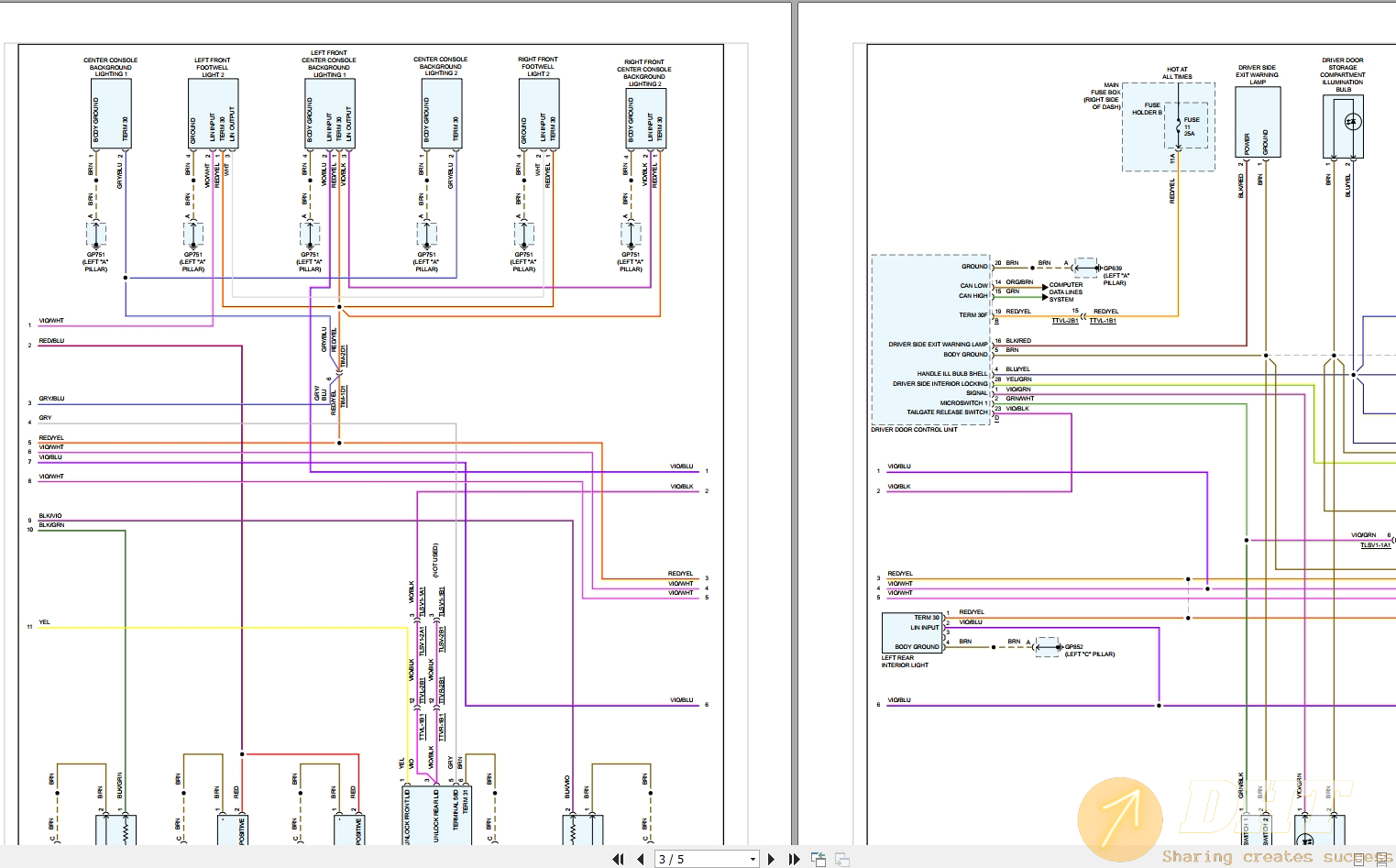Select the 'GP852' ground point label
Image resolution: width=1396 pixels, height=868 pixels.
(x=1073, y=646)
